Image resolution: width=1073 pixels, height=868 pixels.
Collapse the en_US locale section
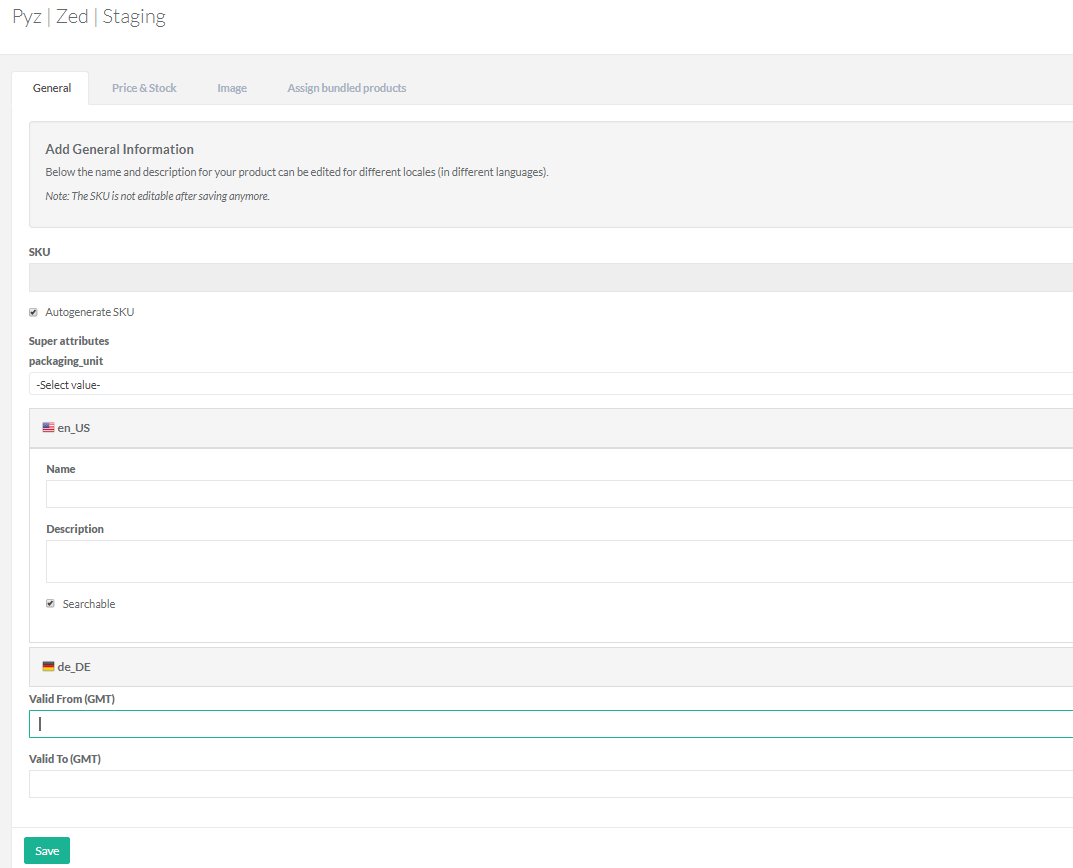(x=551, y=428)
